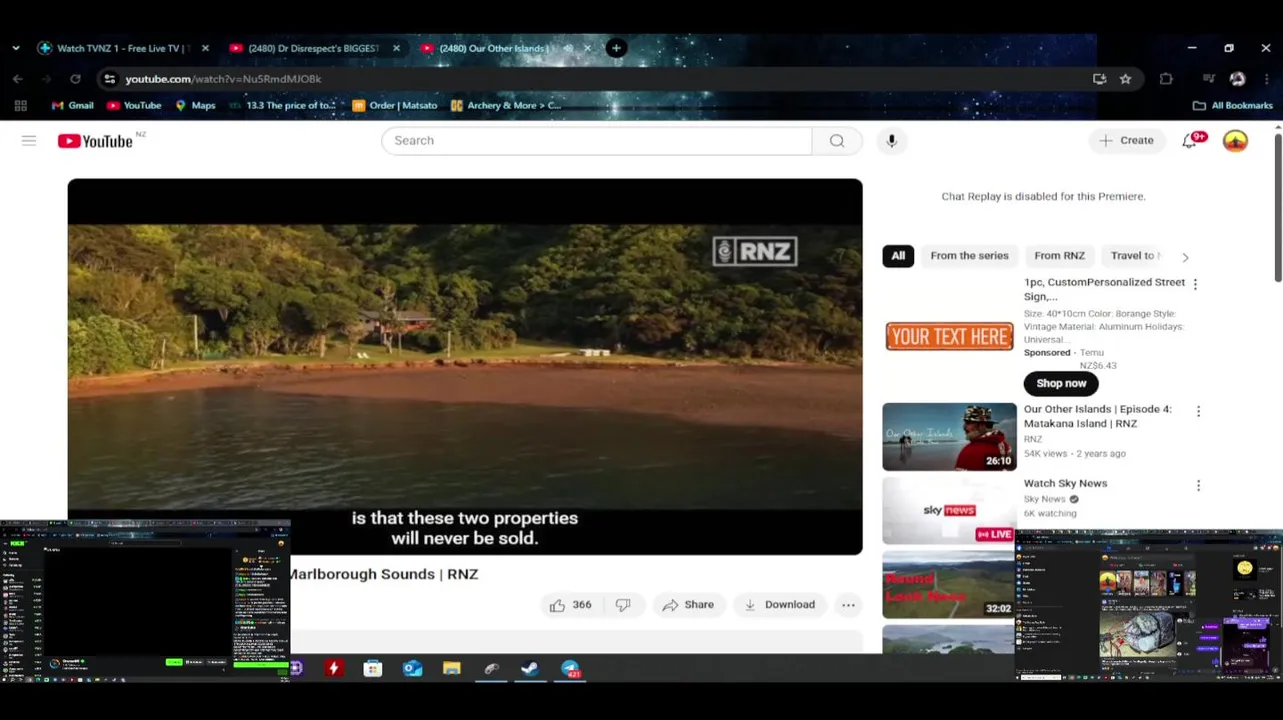Go back in browser history
1283x720 pixels.
(18, 79)
